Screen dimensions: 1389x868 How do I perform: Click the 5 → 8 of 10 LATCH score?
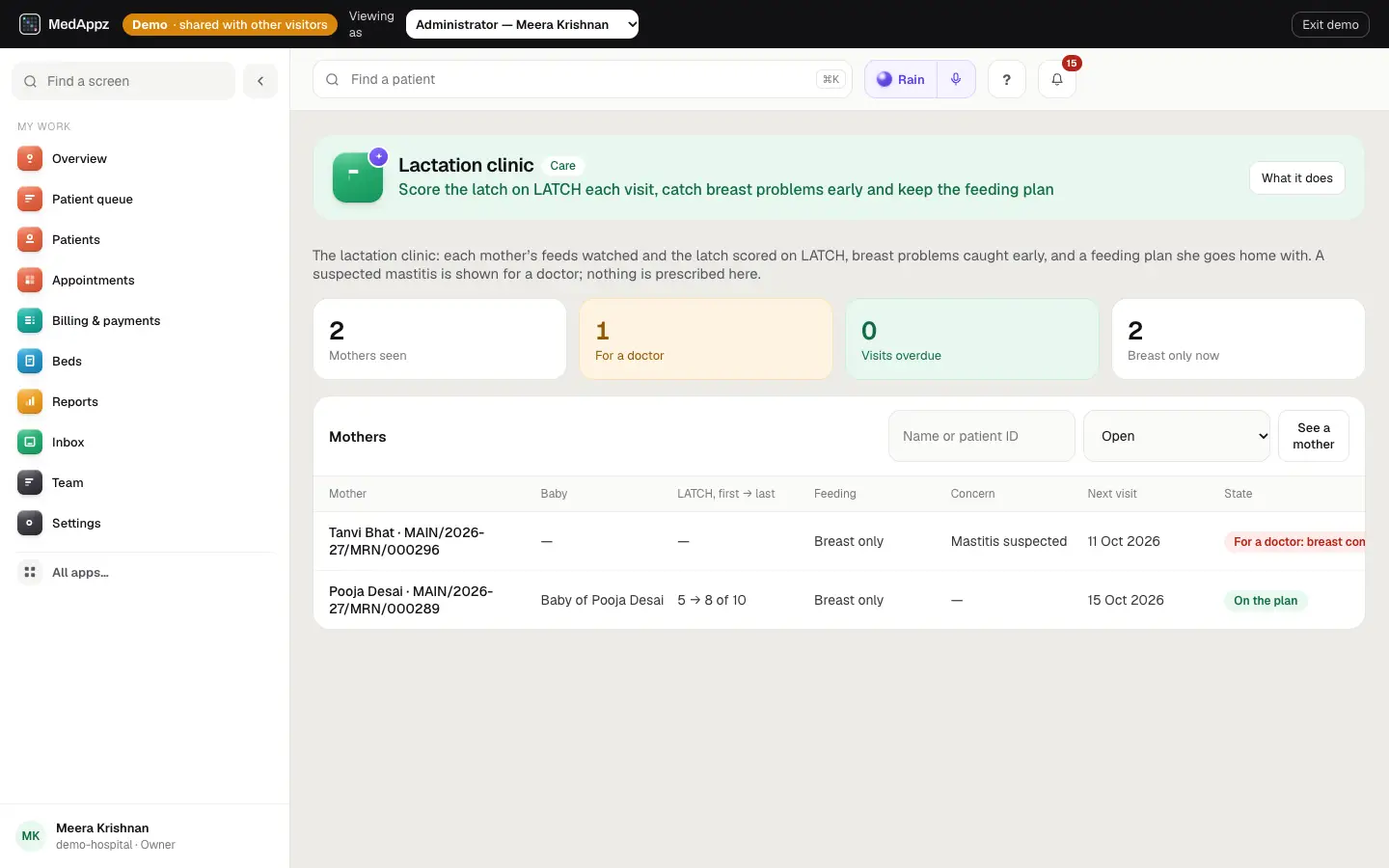(712, 600)
